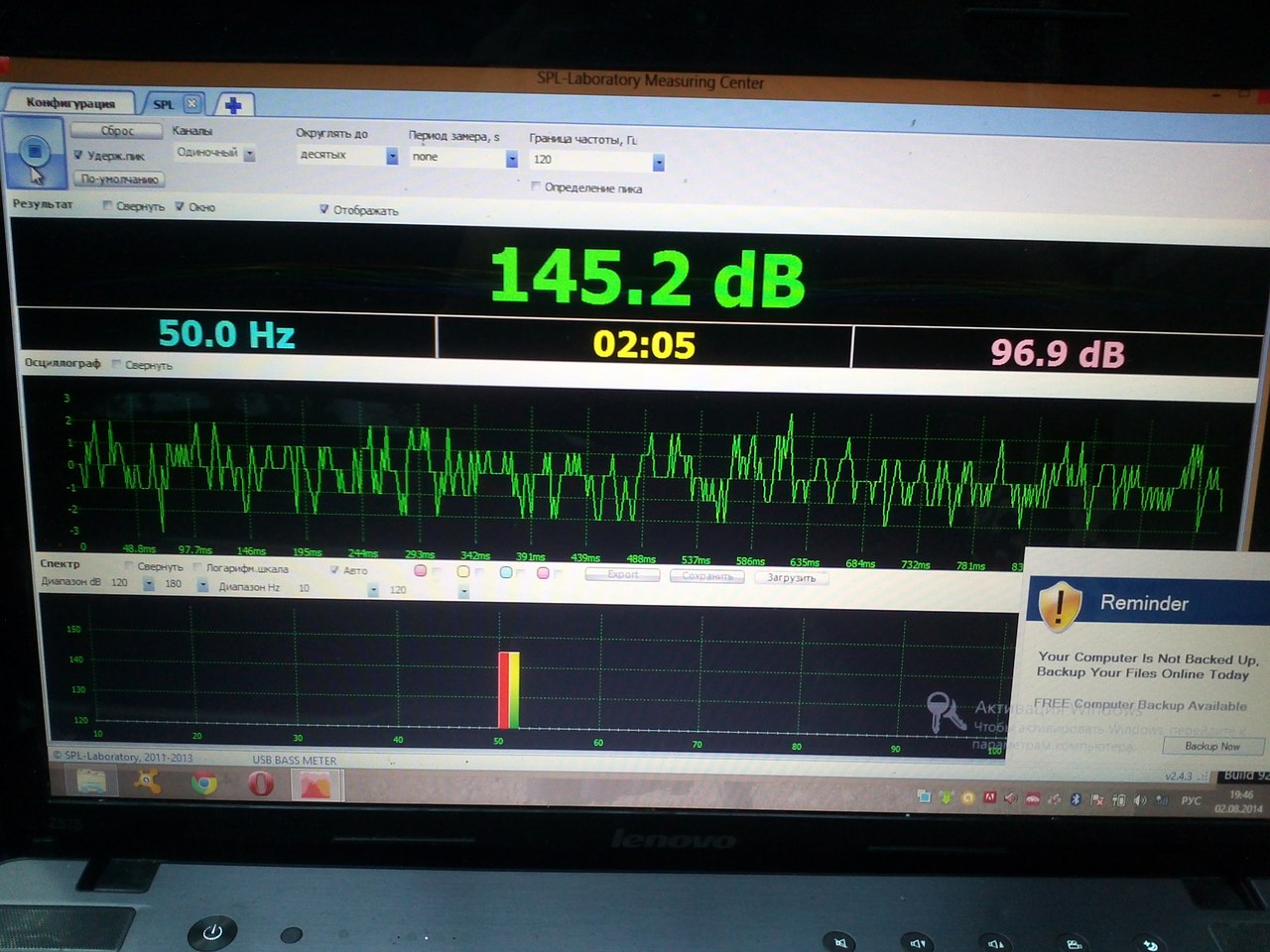1270x952 pixels.
Task: Open Google Chrome from the taskbar
Action: [204, 783]
